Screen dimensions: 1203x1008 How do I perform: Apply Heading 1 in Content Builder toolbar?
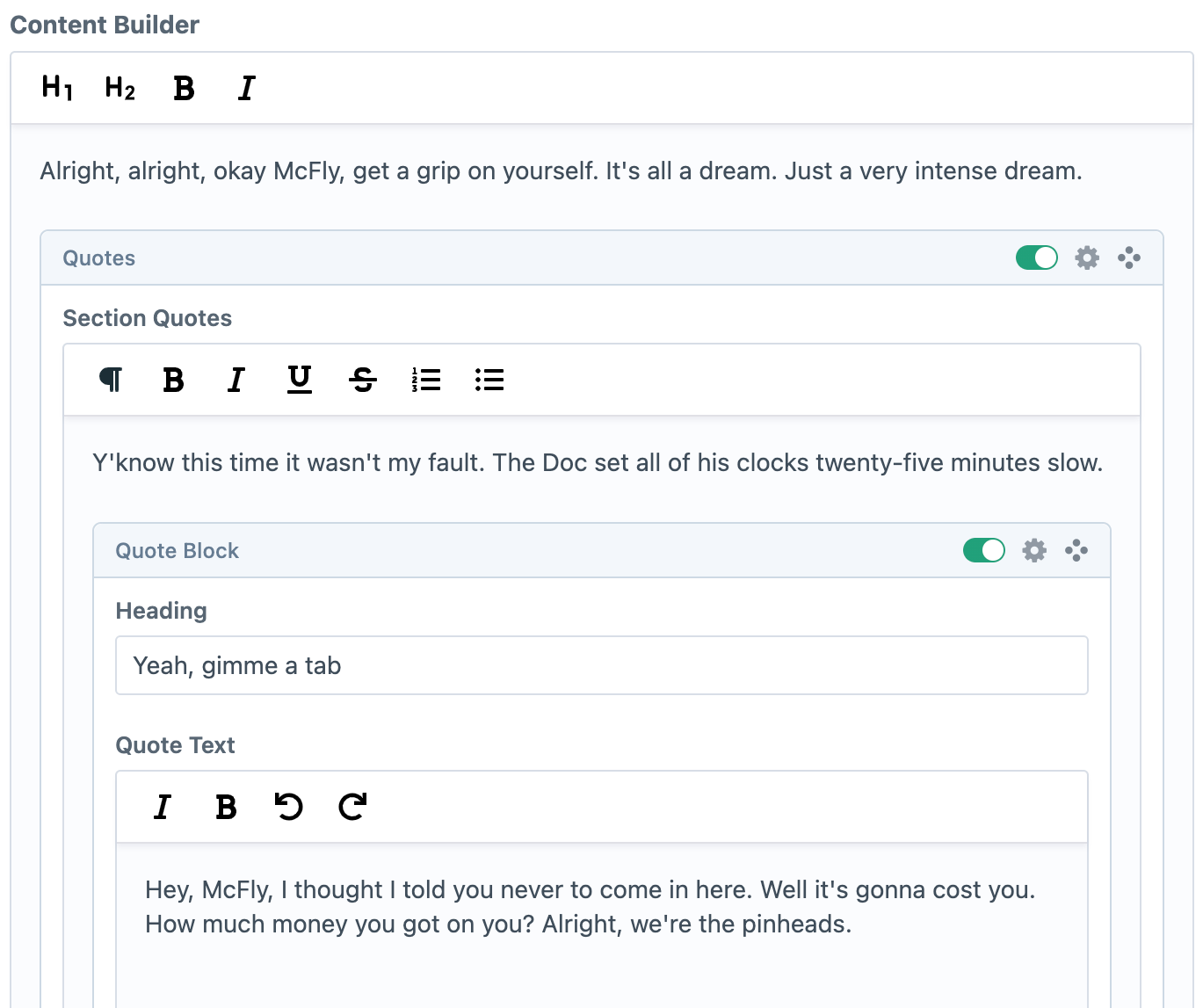click(57, 88)
